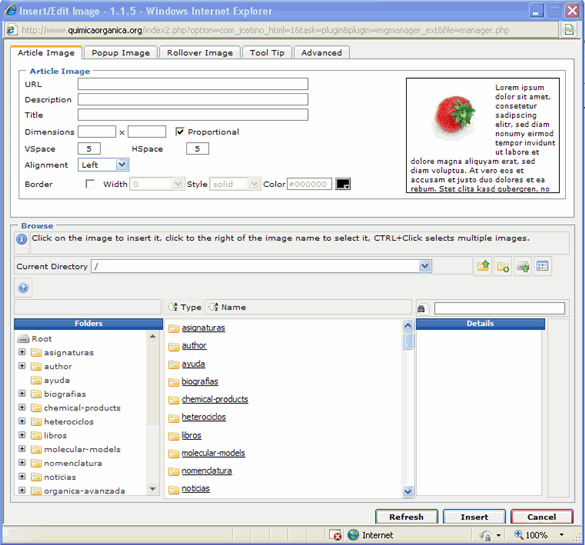Image resolution: width=585 pixels, height=545 pixels.
Task: Toggle the Proportional checkbox
Action: (x=180, y=132)
